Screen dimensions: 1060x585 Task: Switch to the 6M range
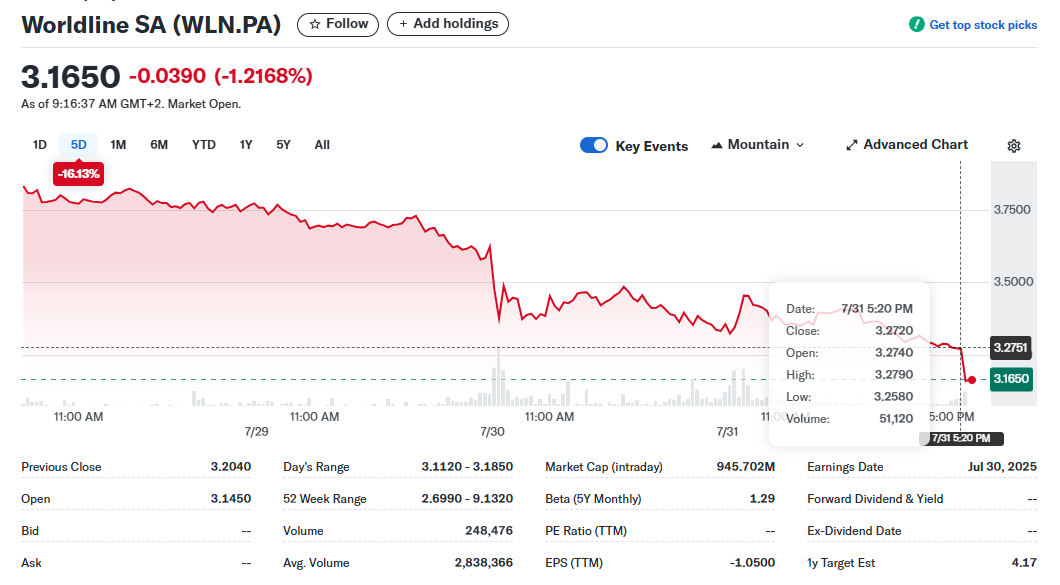159,145
